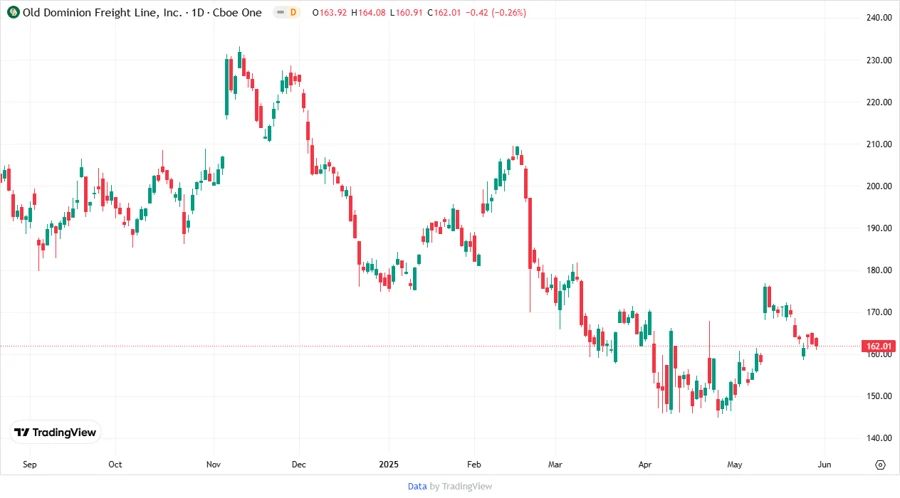The height and width of the screenshot is (498, 900).
Task: Click the 220.00 price axis label
Action: tap(879, 102)
